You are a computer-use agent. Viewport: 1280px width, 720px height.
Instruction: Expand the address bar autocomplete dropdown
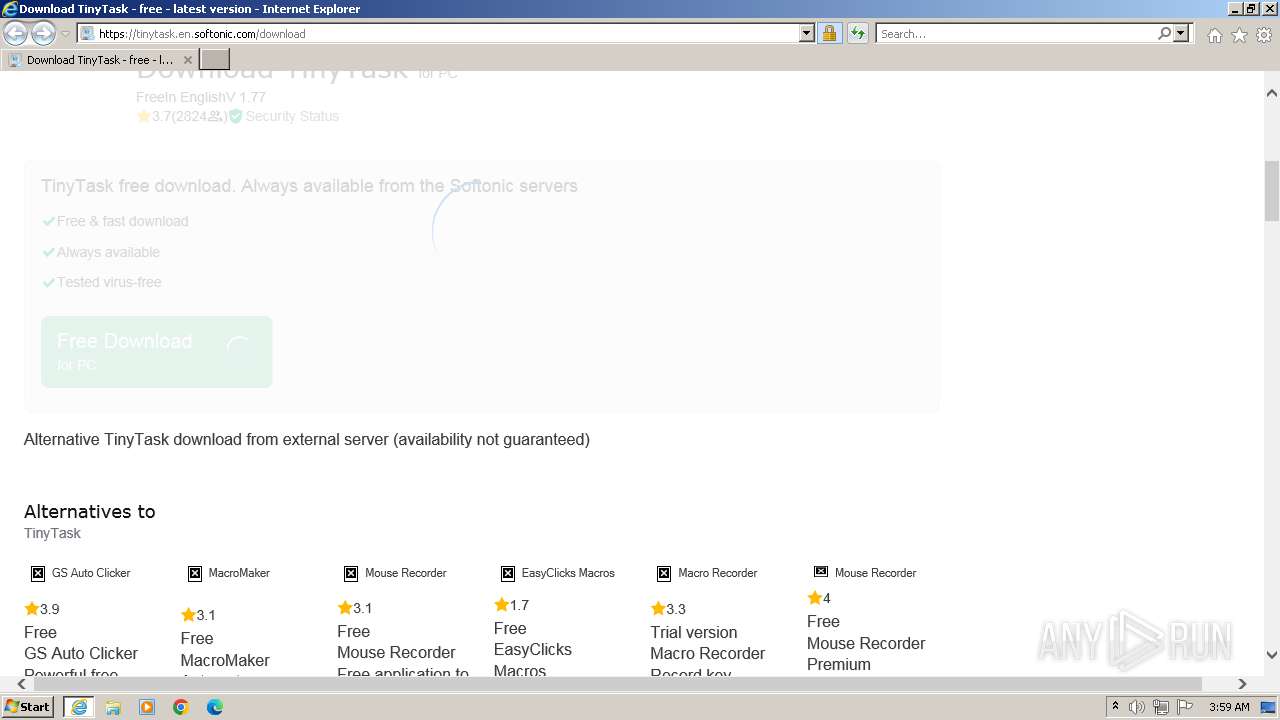click(x=807, y=33)
